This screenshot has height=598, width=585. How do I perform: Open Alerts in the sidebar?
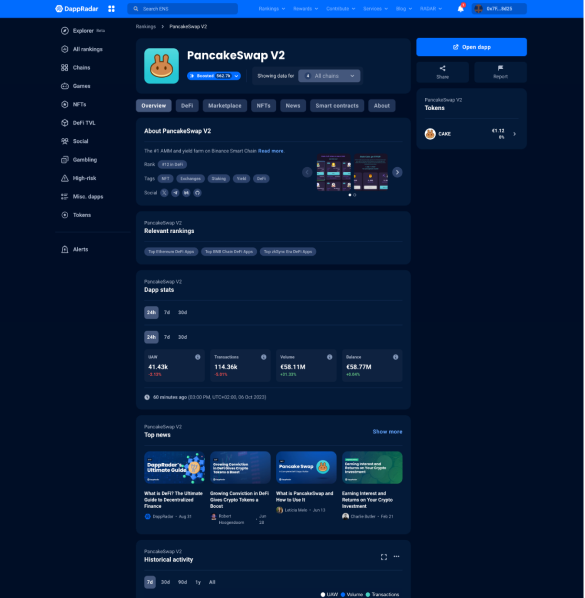(x=74, y=249)
